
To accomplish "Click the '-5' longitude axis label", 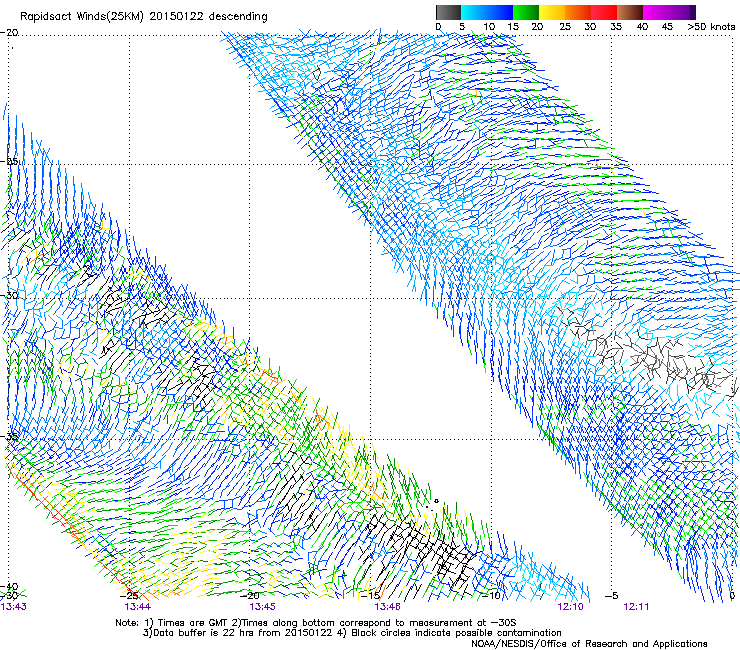I will pyautogui.click(x=612, y=596).
